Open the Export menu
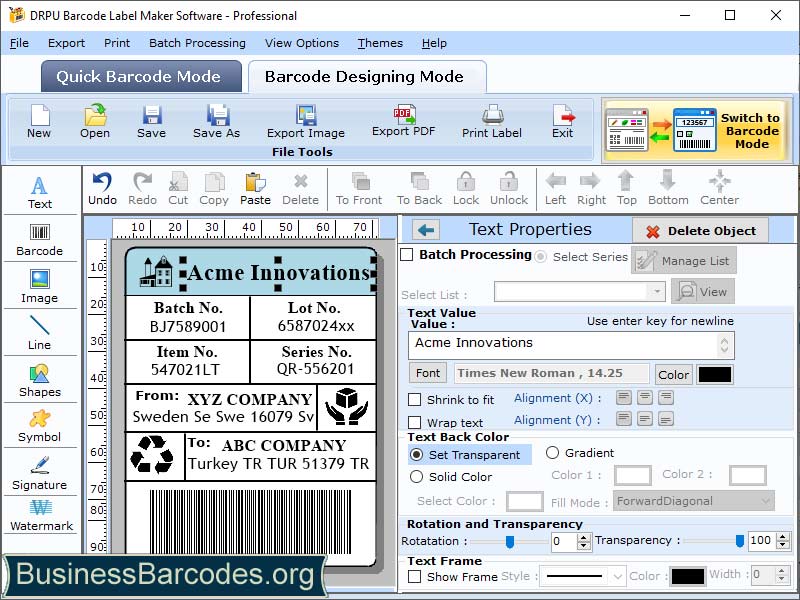Image resolution: width=800 pixels, height=600 pixels. click(x=66, y=43)
